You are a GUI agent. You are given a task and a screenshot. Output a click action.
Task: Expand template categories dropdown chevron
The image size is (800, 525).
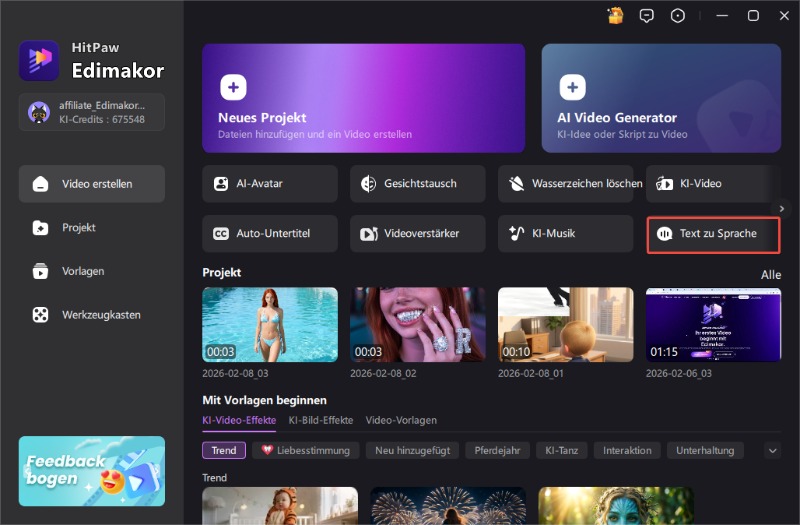772,450
